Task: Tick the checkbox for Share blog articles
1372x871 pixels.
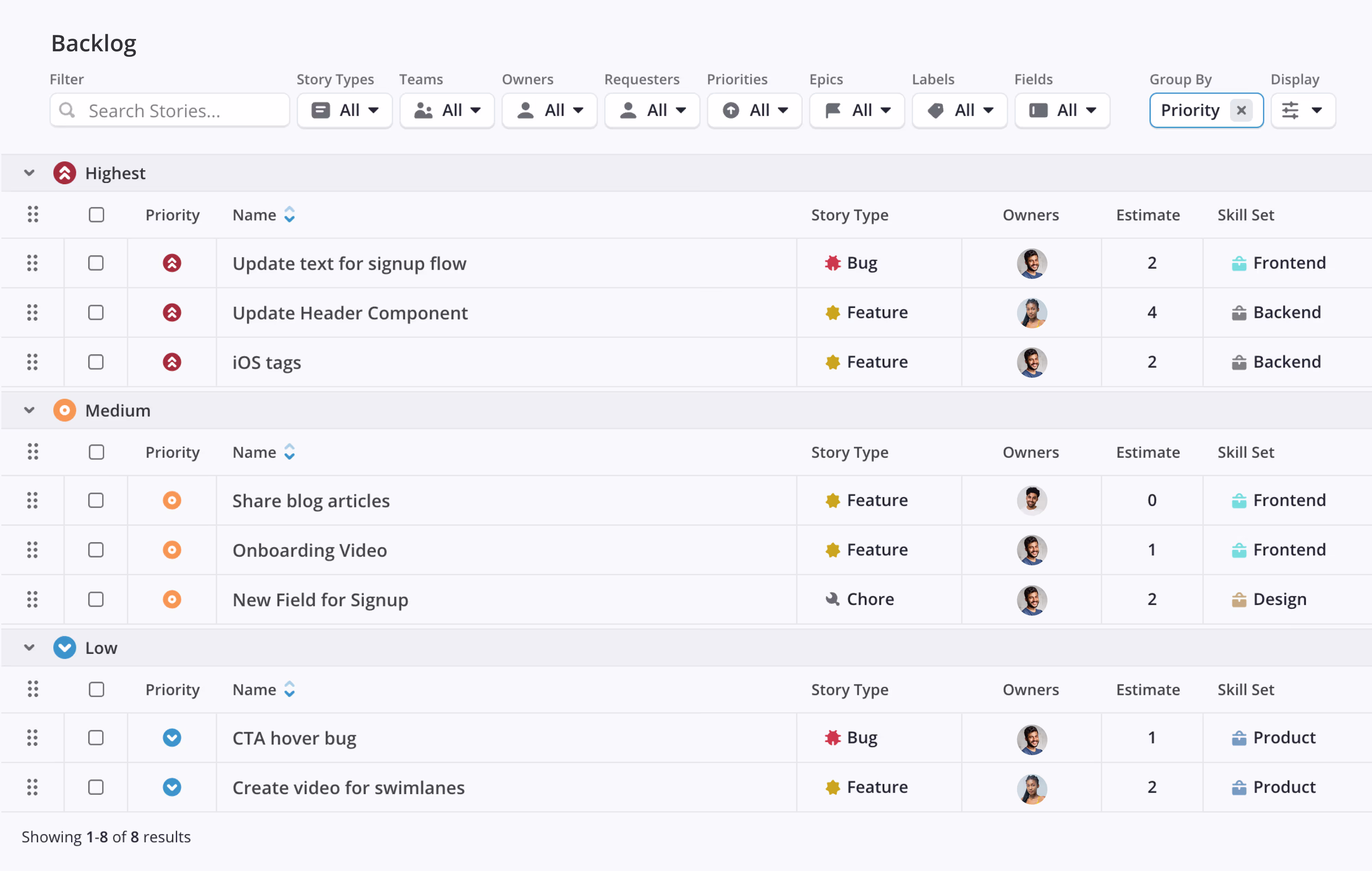Action: [x=96, y=501]
